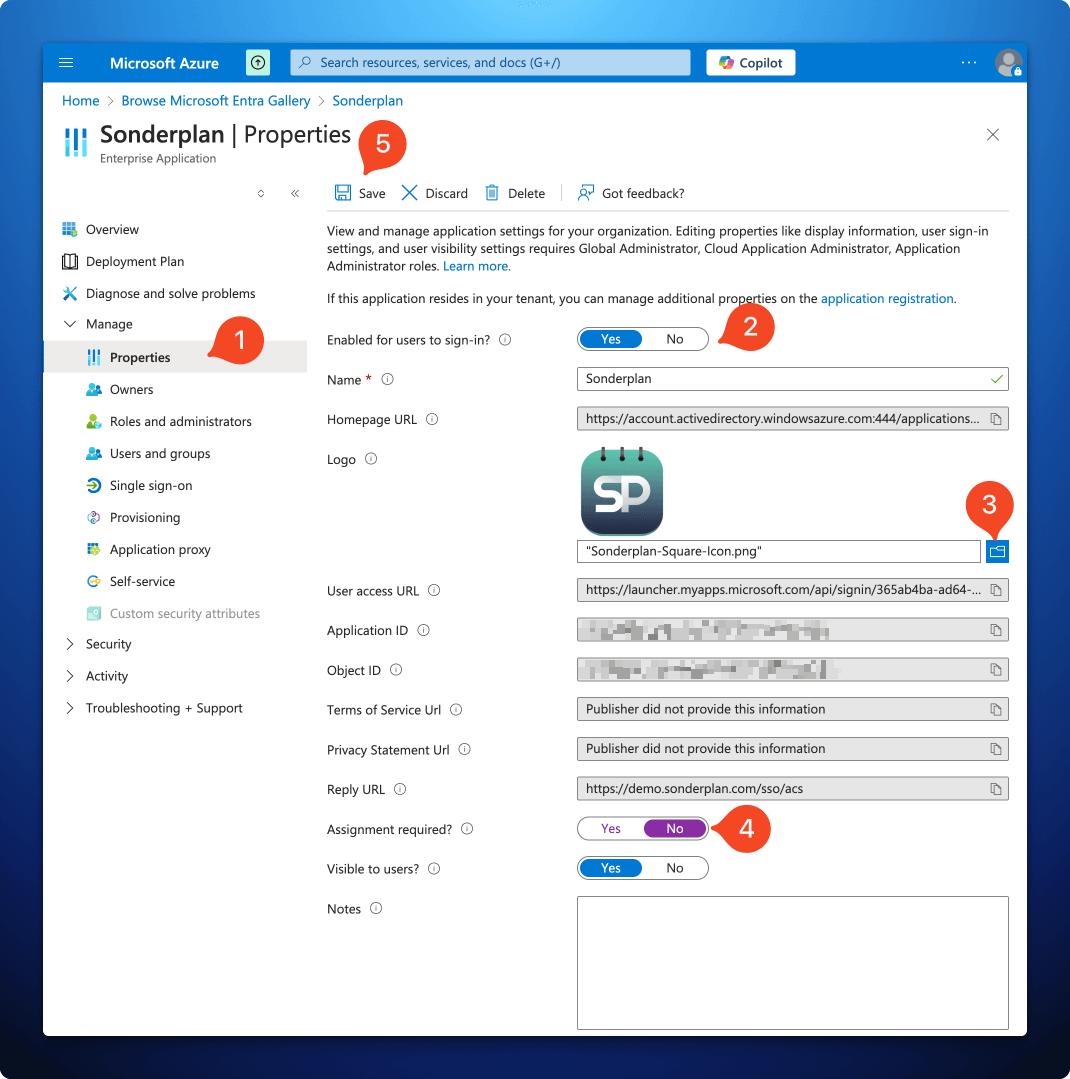Click the Learn more link
The width and height of the screenshot is (1070, 1079).
476,265
